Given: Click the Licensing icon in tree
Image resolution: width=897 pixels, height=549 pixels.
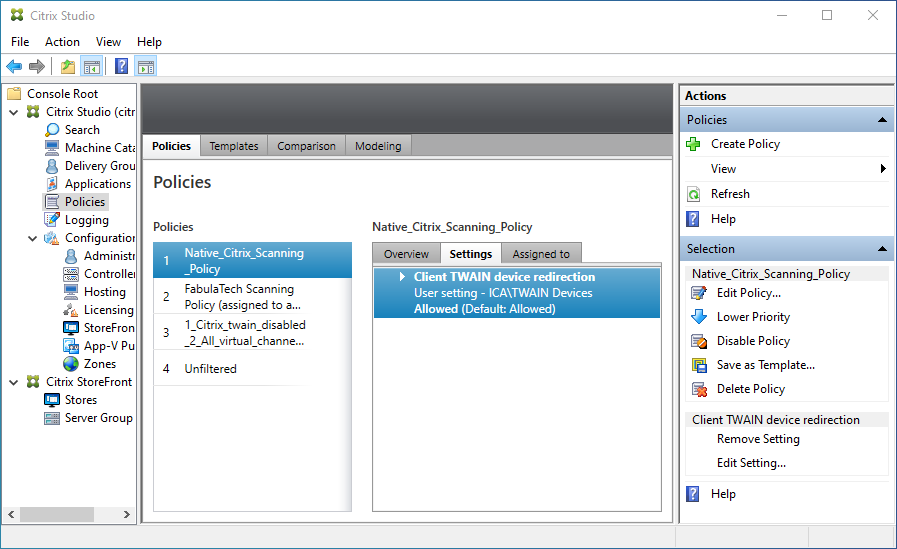Looking at the screenshot, I should point(71,310).
